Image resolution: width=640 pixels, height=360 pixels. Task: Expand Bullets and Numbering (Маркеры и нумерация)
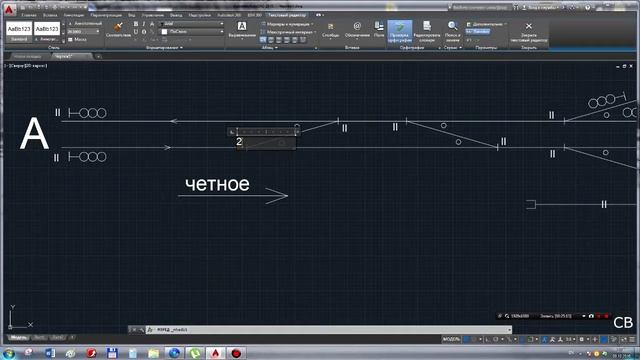[287, 24]
